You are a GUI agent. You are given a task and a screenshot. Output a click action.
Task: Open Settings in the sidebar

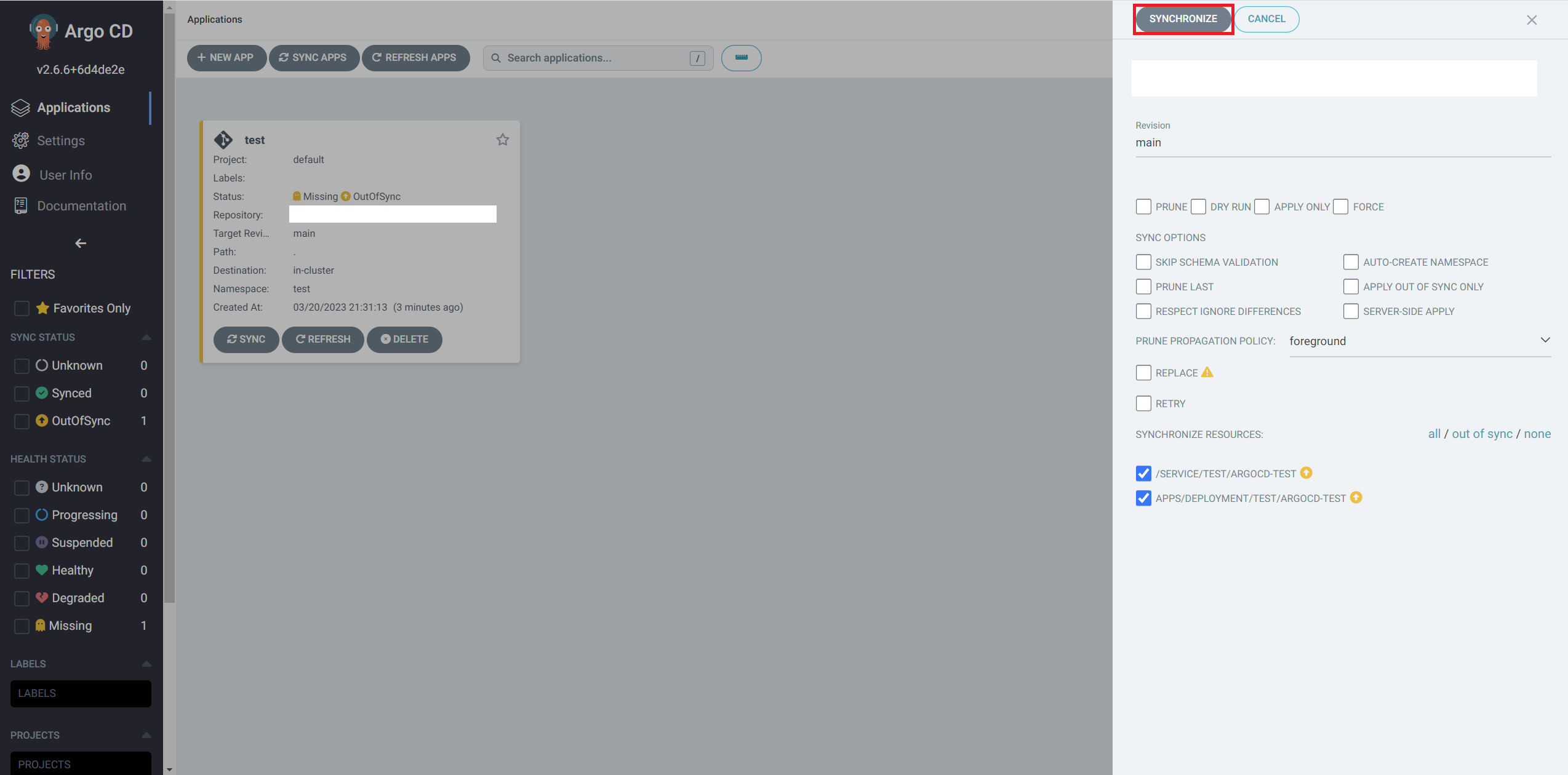click(x=60, y=141)
